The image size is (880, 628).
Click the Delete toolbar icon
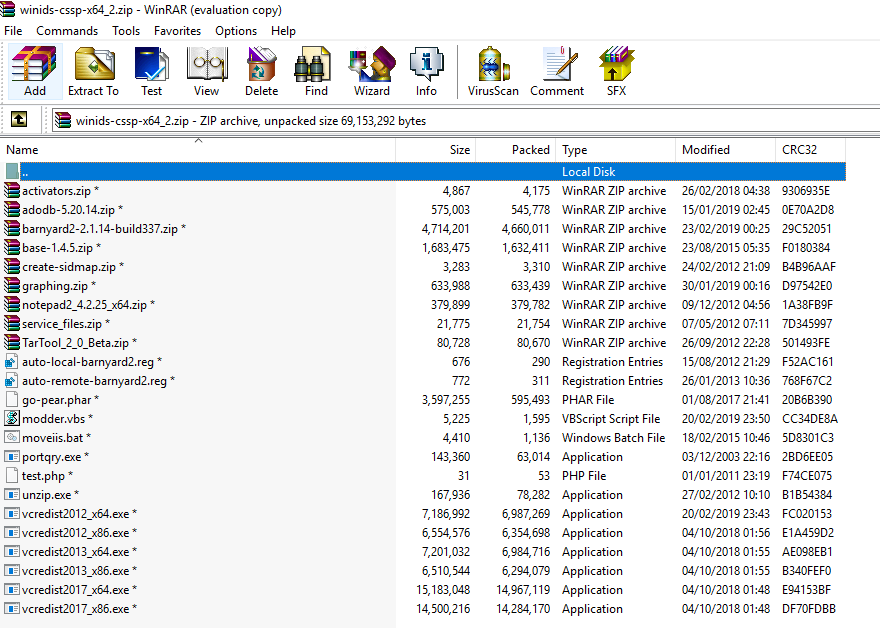tap(261, 70)
